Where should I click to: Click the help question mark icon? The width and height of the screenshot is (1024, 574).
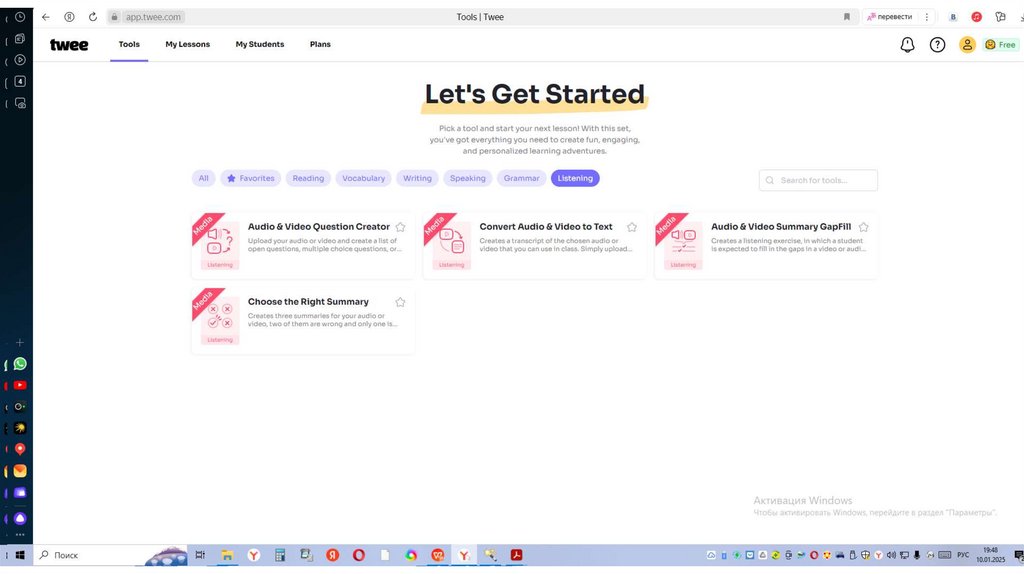937,45
